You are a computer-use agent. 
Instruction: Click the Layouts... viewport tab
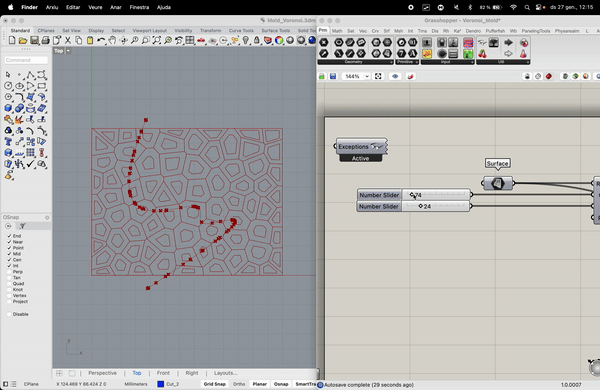pos(225,373)
